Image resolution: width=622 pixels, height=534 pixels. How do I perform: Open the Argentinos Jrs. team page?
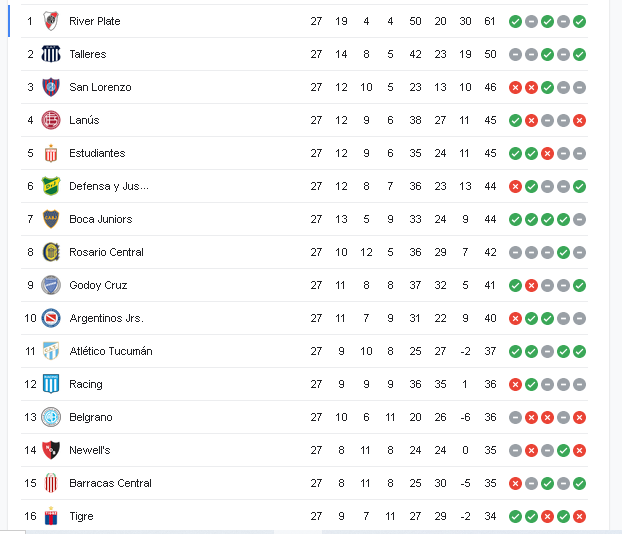[x=106, y=318]
